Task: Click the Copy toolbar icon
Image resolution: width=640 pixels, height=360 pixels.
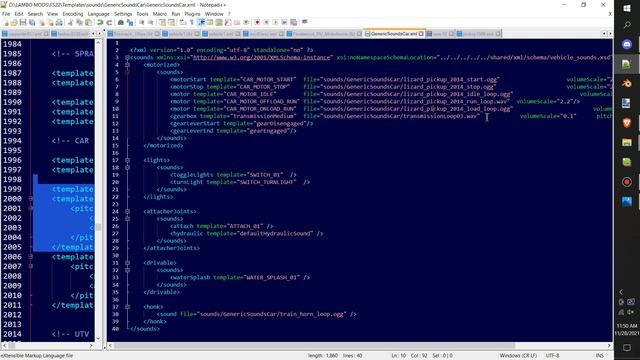Action: (79, 22)
